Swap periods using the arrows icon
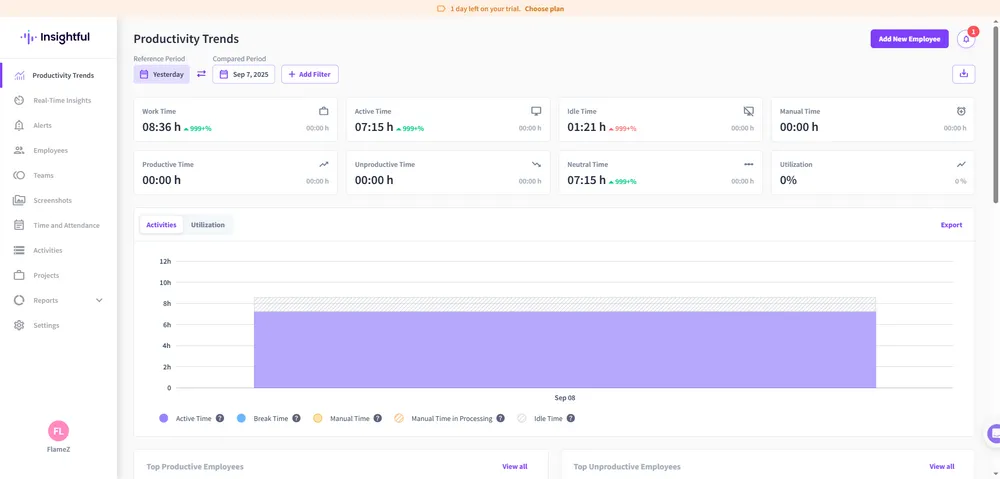This screenshot has height=479, width=1000. point(201,74)
